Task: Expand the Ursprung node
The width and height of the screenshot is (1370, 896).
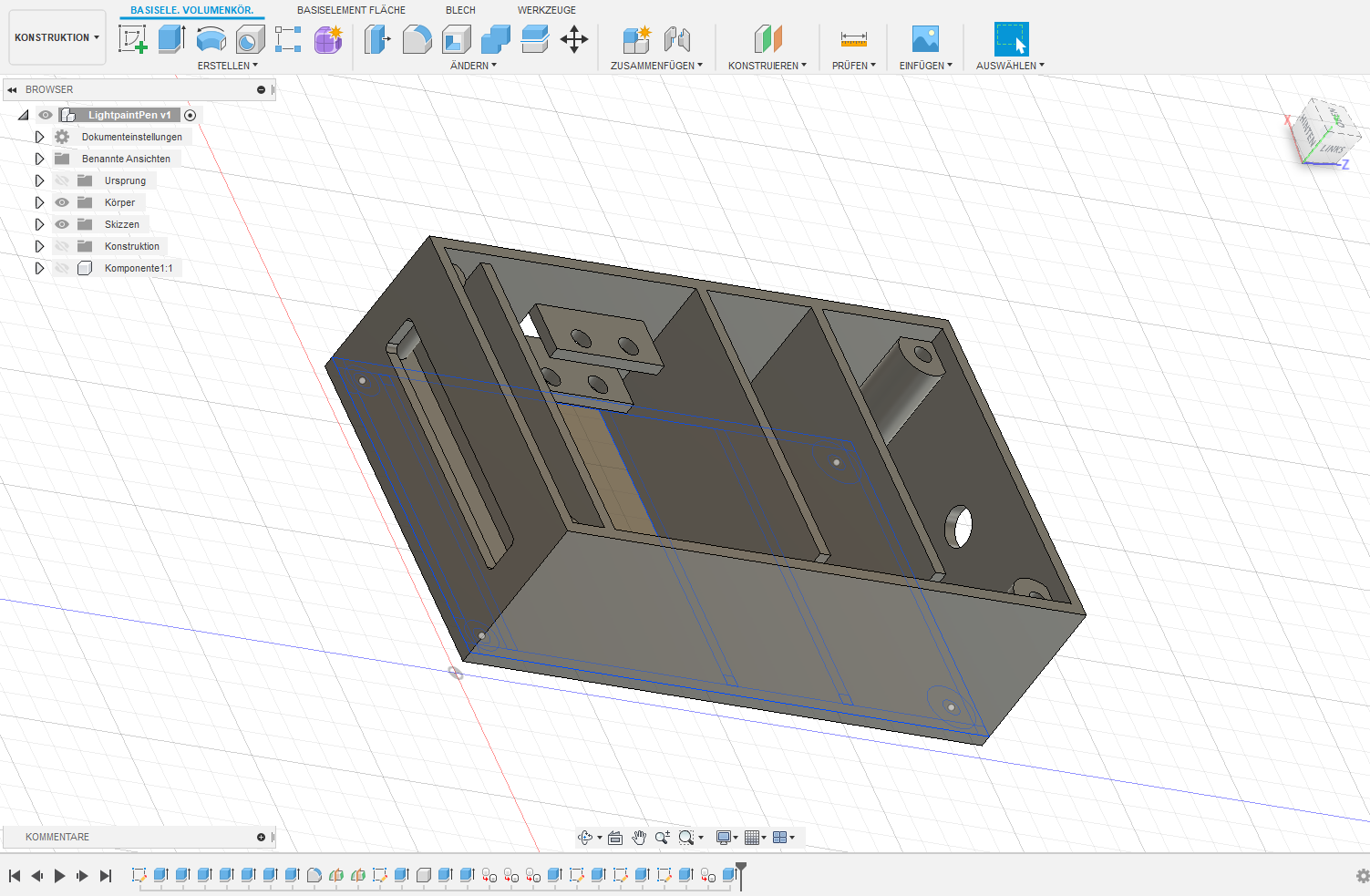Action: 39,180
